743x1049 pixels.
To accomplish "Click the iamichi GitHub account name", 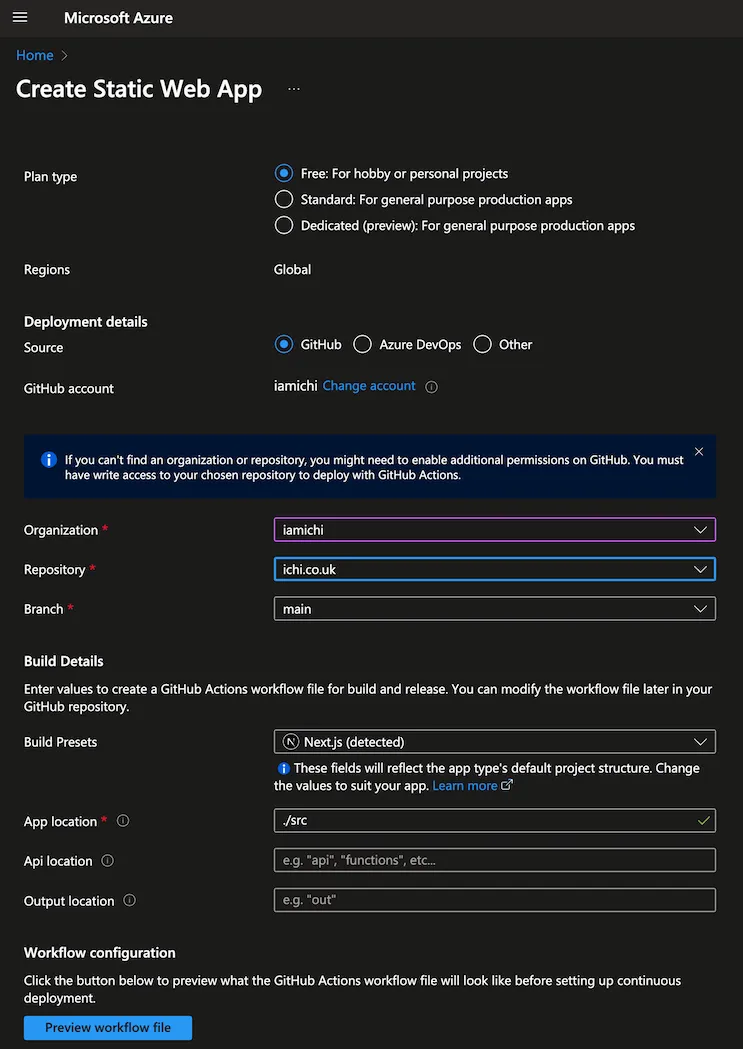I will click(x=296, y=386).
